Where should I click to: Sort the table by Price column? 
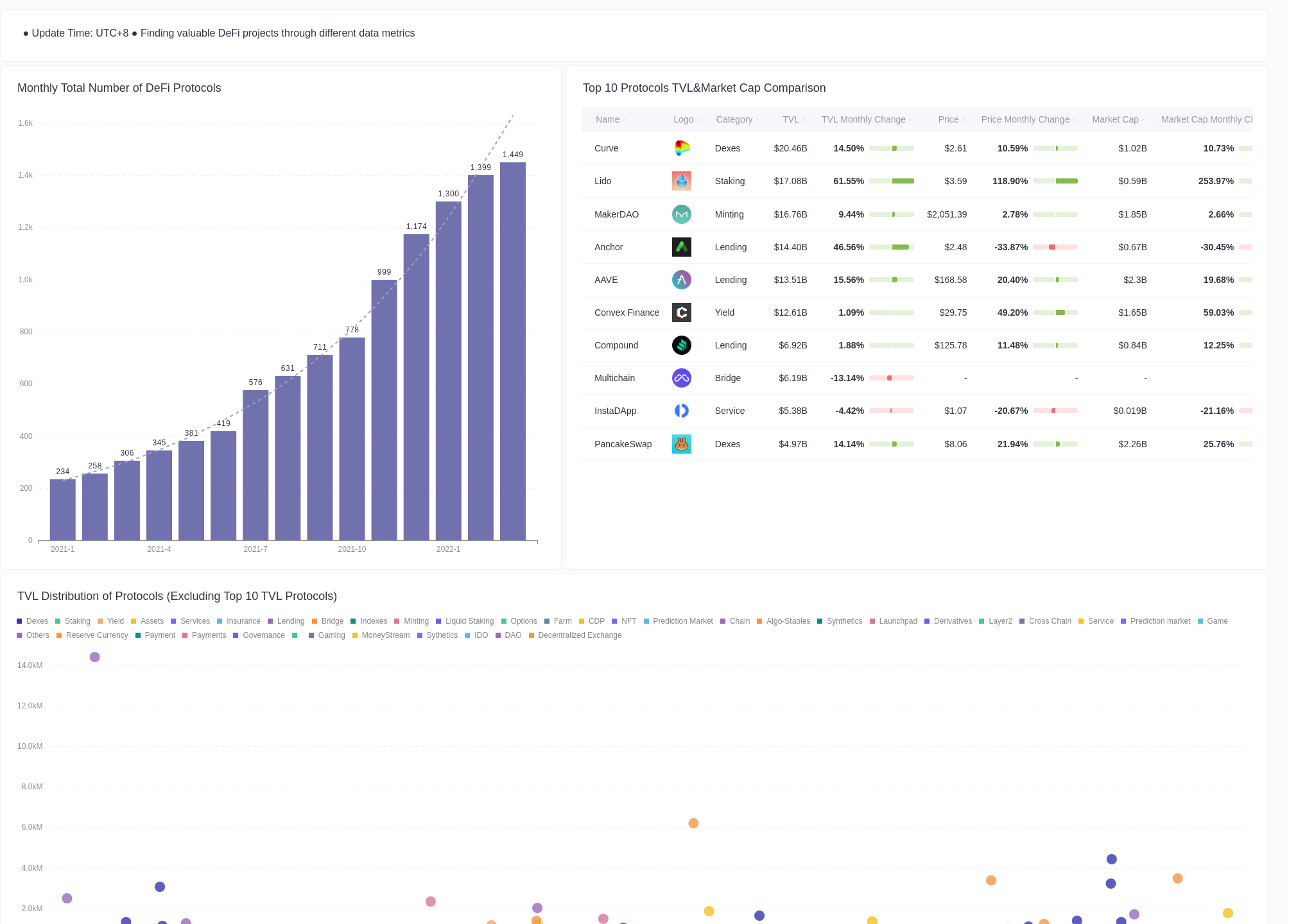pos(949,119)
